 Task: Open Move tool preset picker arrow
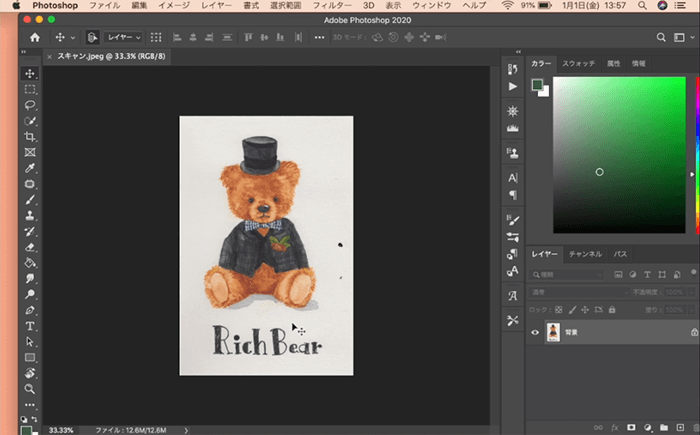[73, 38]
